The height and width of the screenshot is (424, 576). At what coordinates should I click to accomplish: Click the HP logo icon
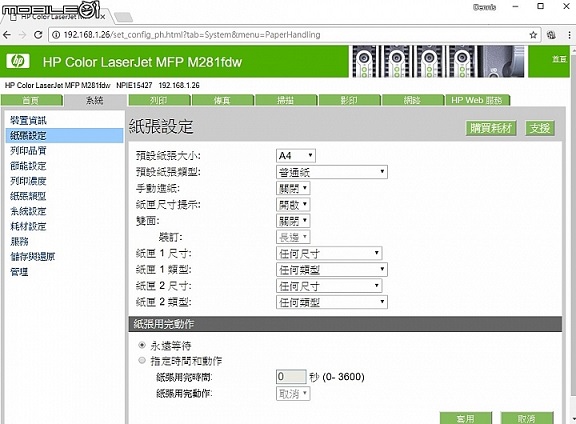[18, 61]
